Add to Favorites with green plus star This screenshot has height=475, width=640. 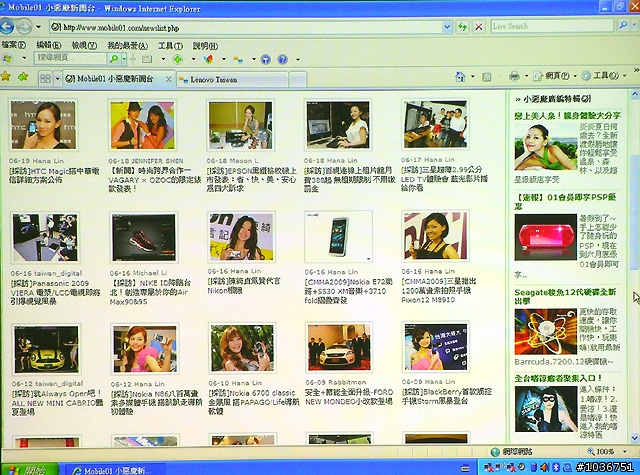[23, 77]
